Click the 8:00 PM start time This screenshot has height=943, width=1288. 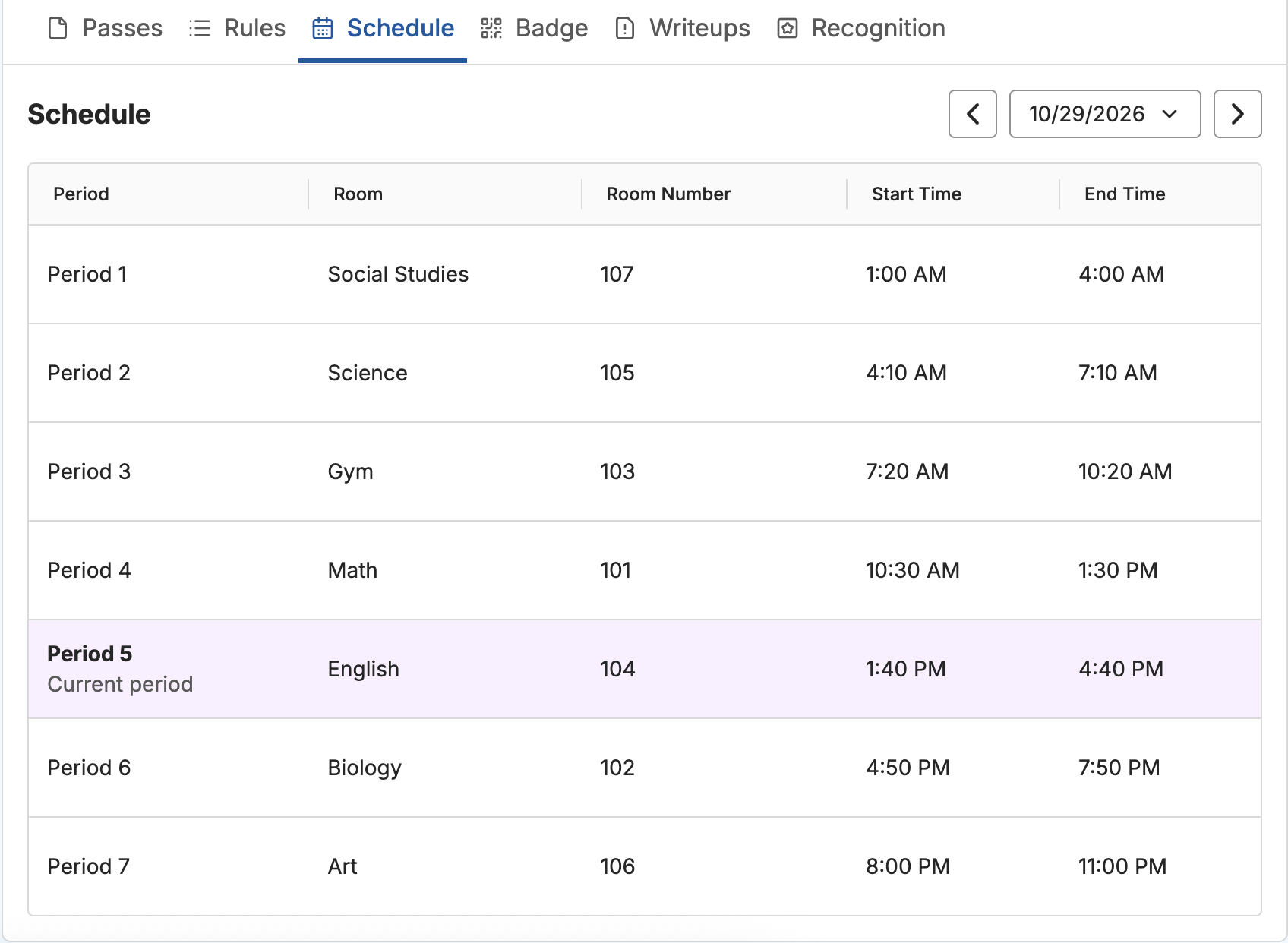[x=908, y=866]
